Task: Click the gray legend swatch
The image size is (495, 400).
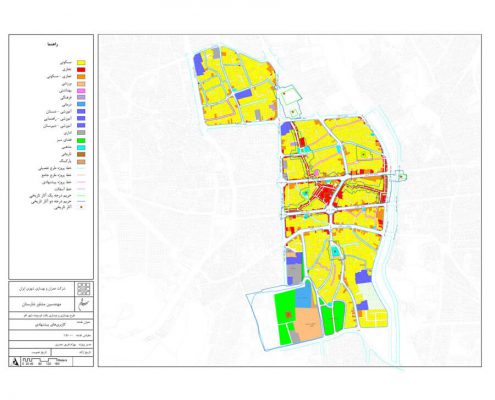Action: click(x=81, y=133)
